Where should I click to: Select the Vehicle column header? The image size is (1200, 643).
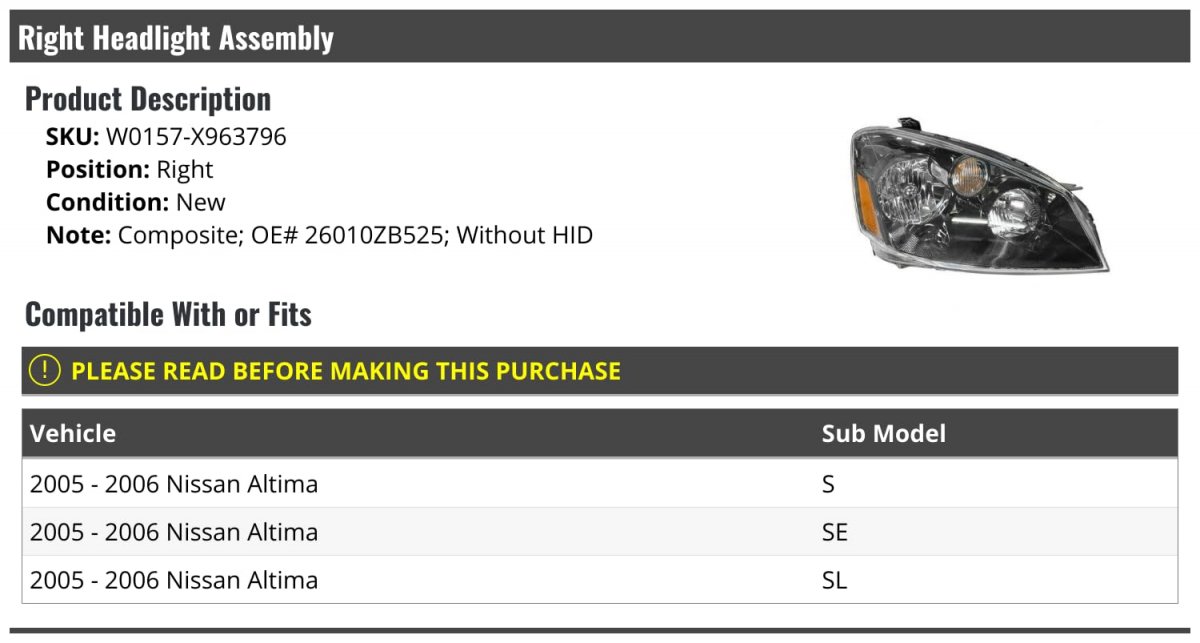coord(73,433)
